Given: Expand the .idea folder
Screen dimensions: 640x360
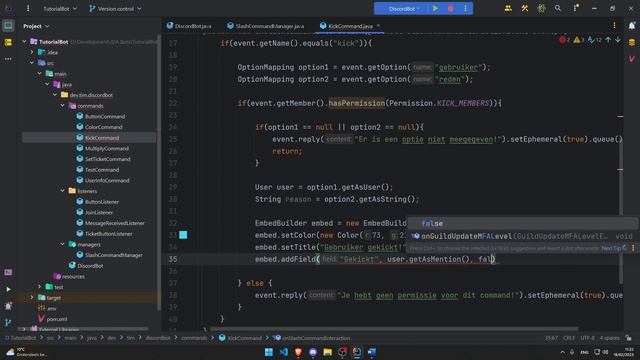Looking at the screenshot, I should tap(32, 52).
